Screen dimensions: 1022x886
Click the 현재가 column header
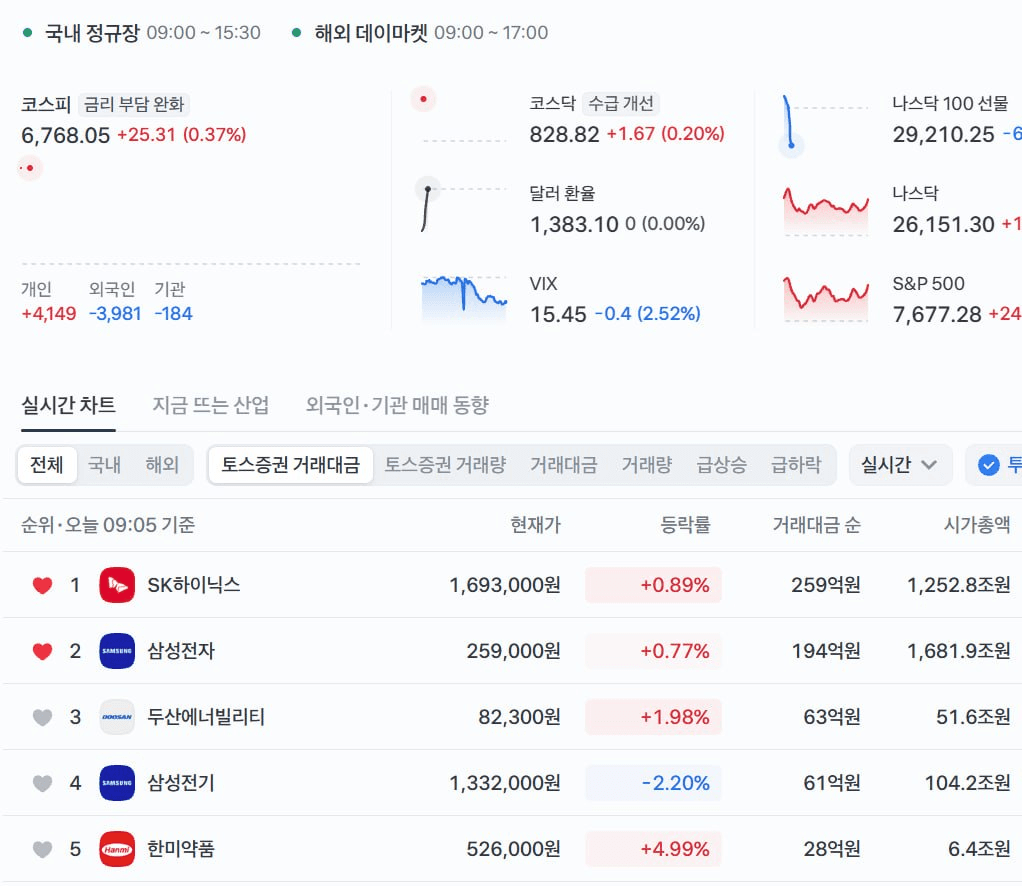(535, 524)
